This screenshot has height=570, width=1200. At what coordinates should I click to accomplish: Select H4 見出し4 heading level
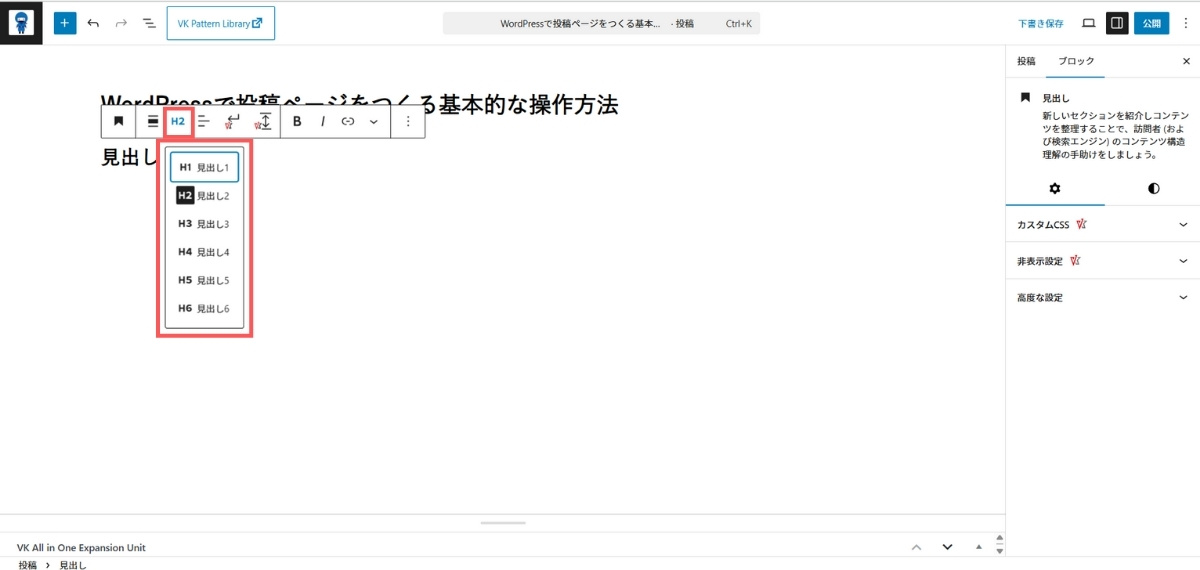204,252
